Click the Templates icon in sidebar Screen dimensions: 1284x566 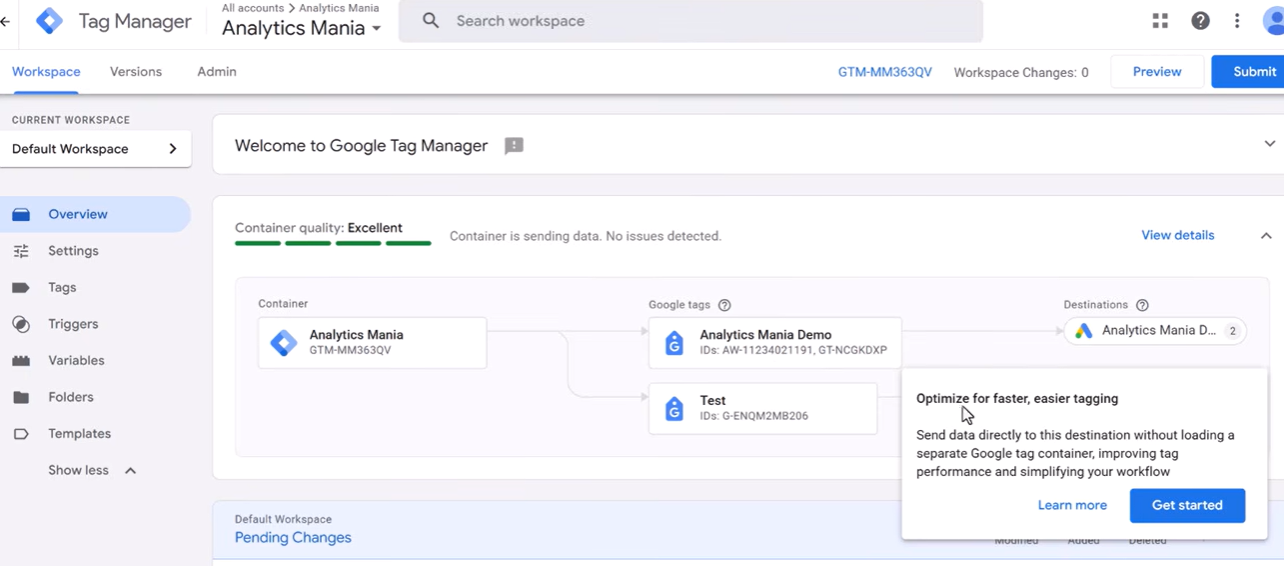click(x=21, y=434)
